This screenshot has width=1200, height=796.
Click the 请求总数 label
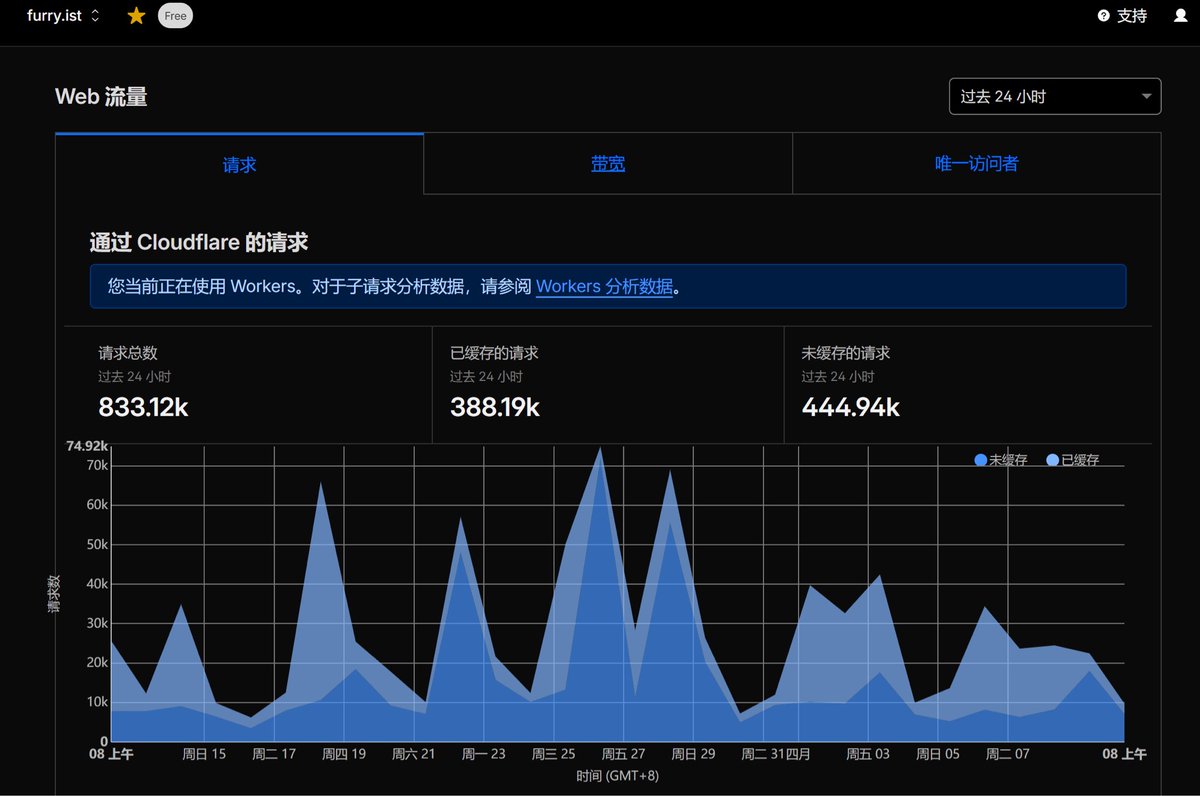128,353
